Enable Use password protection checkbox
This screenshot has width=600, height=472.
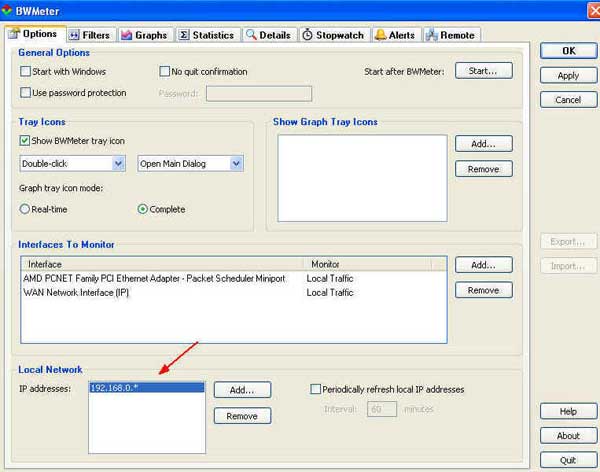pos(25,93)
